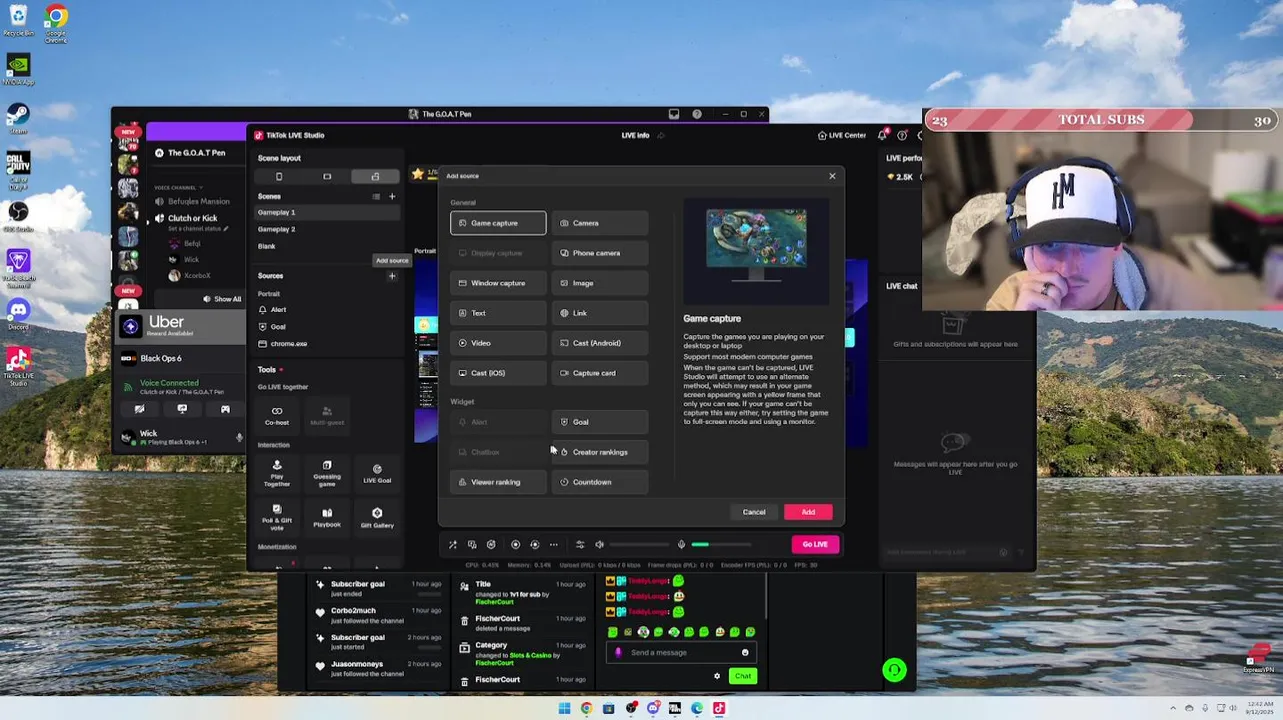Open emoji picker in message box
Image resolution: width=1283 pixels, height=720 pixels.
pyautogui.click(x=745, y=652)
